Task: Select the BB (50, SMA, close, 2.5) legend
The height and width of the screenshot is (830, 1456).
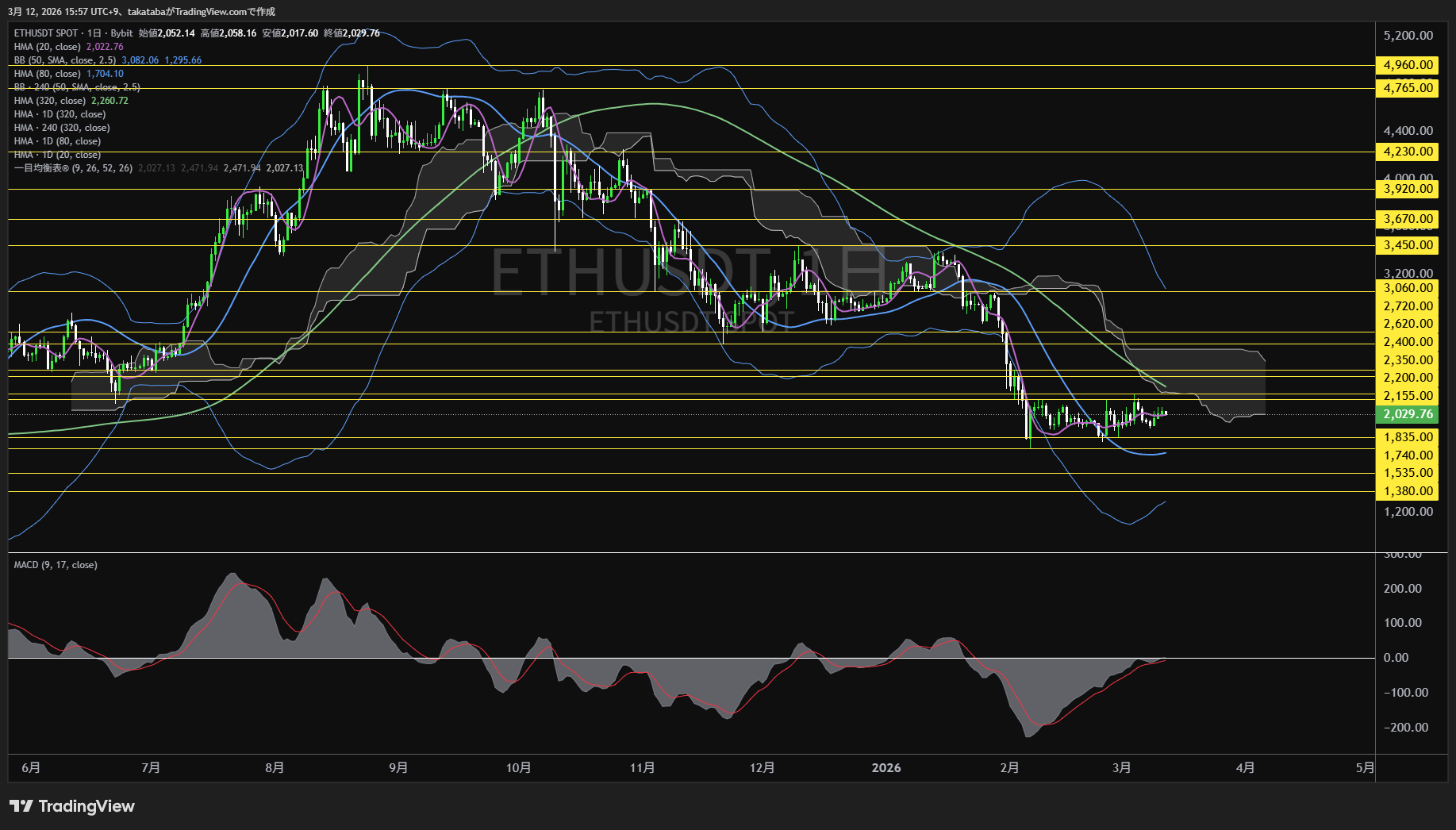Action: [65, 60]
